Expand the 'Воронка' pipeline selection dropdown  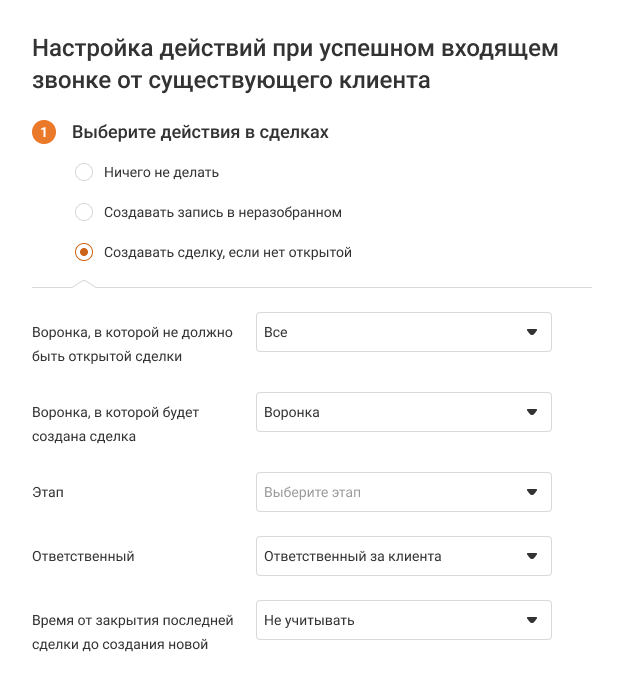(390, 412)
